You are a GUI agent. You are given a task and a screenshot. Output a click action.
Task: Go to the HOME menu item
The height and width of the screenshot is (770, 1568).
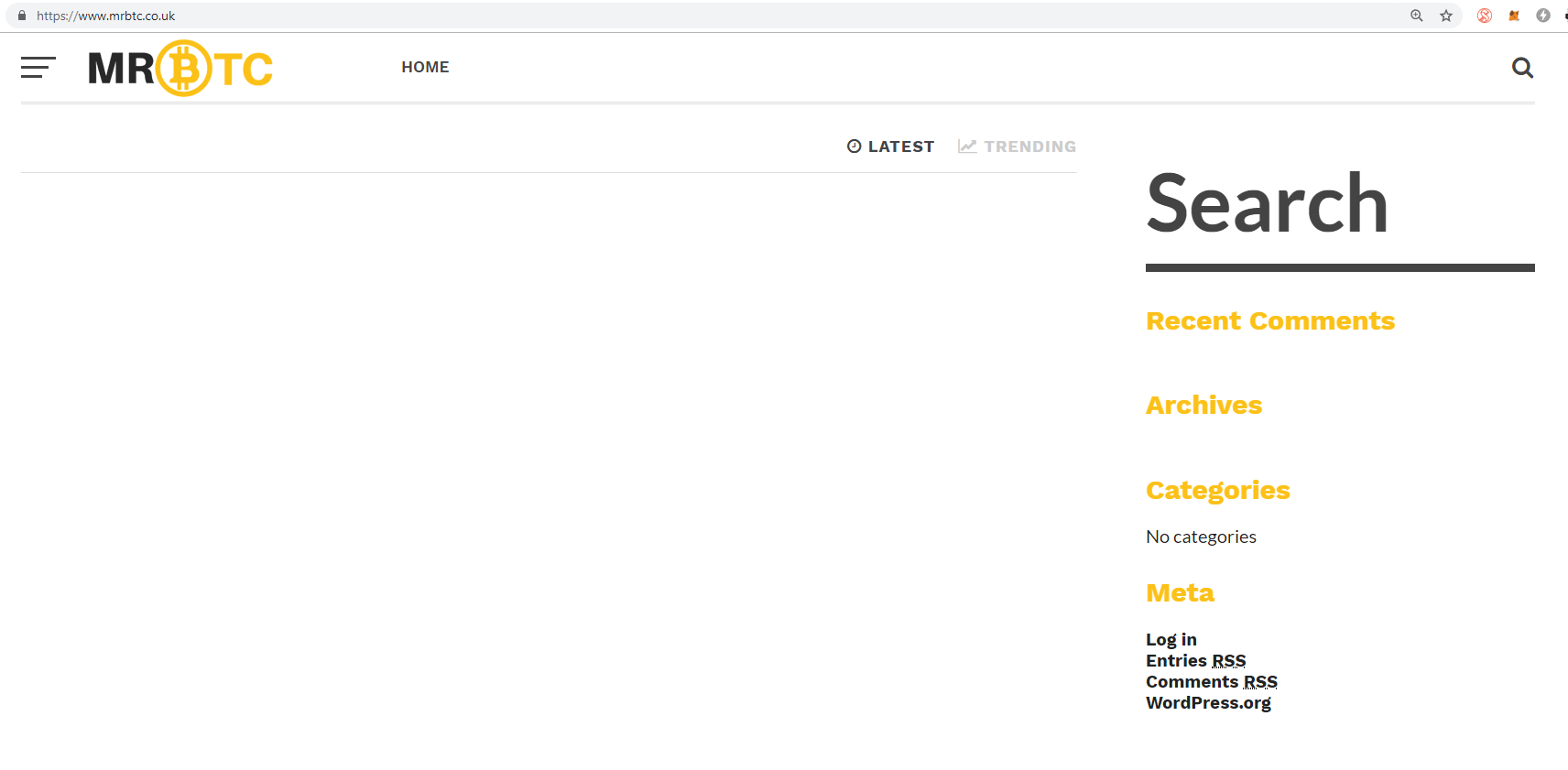[x=425, y=67]
